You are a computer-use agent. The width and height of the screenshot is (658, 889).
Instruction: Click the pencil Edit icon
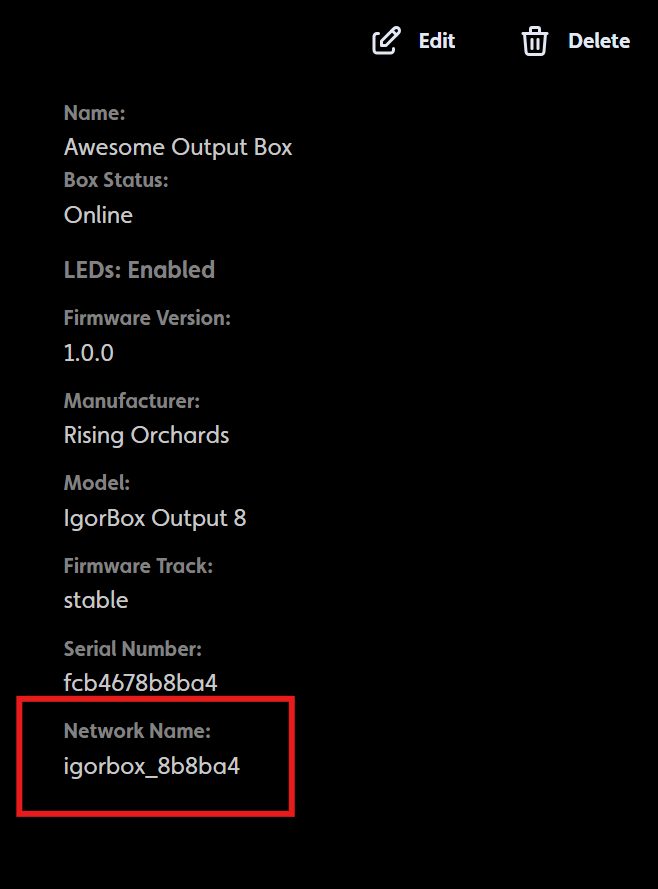pos(385,41)
